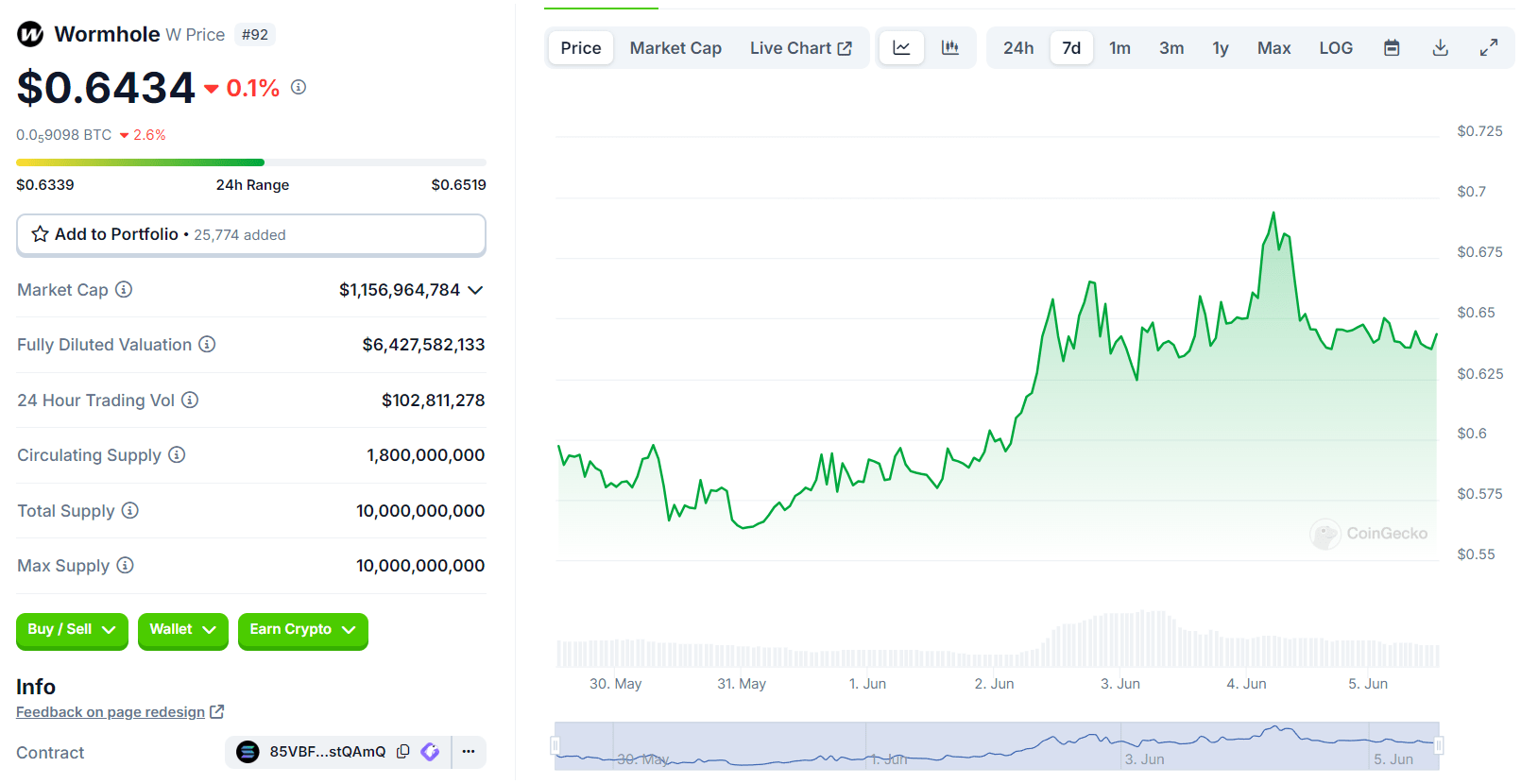Download chart data icon
1521x784 pixels.
pos(1441,48)
